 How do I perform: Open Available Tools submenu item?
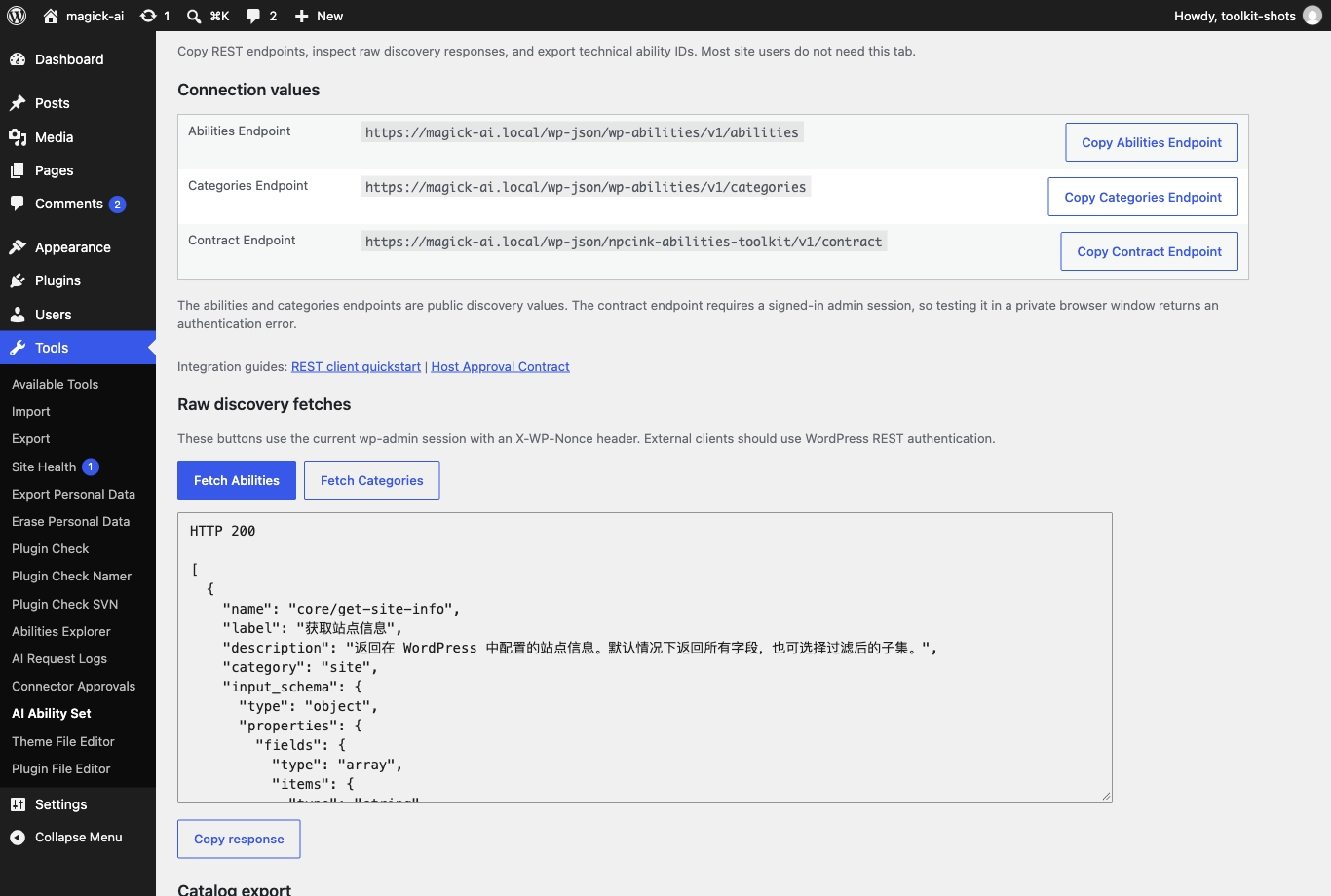55,384
